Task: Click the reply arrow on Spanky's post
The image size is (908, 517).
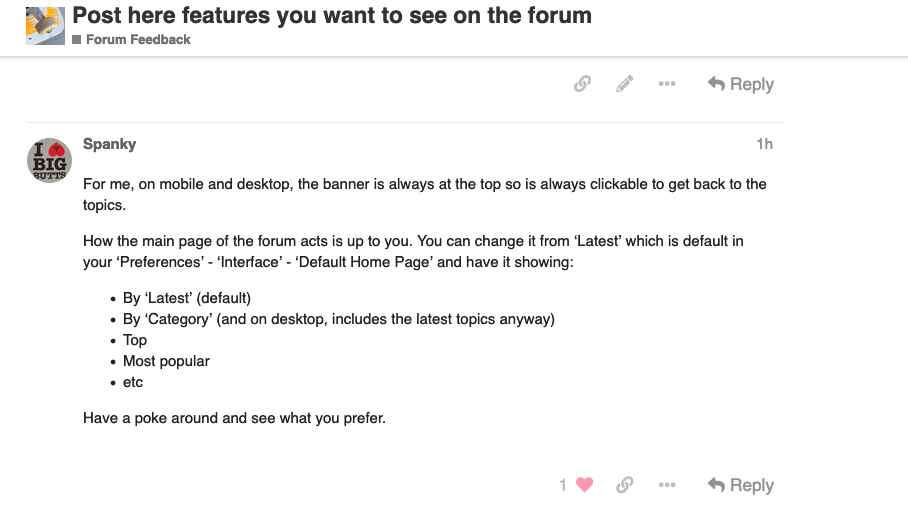Action: coord(741,485)
